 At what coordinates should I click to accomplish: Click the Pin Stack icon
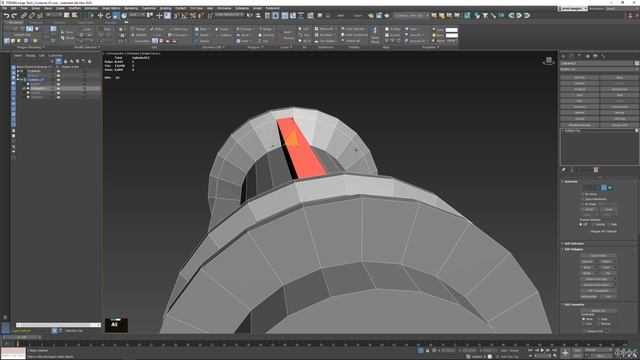click(564, 170)
